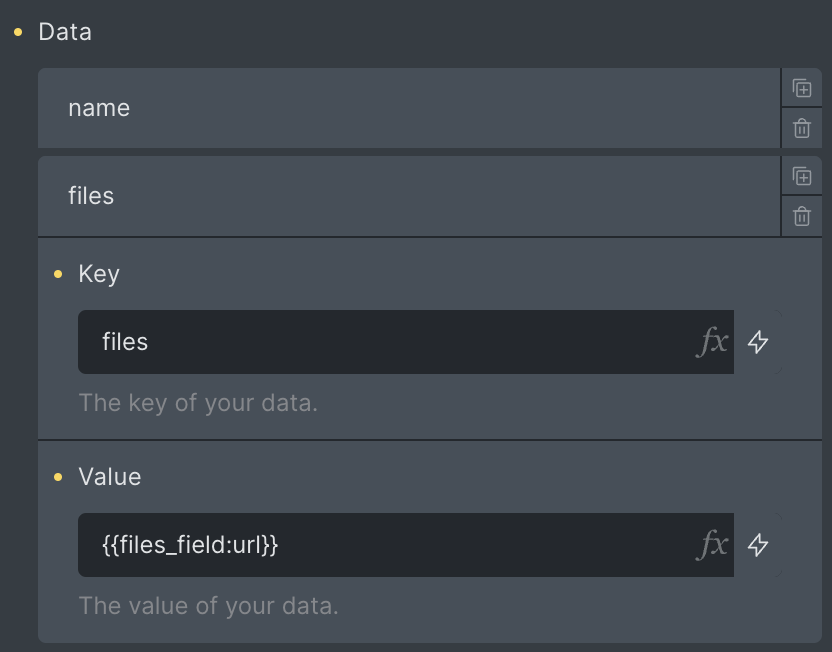Click the yellow dot beside Value

pyautogui.click(x=58, y=477)
